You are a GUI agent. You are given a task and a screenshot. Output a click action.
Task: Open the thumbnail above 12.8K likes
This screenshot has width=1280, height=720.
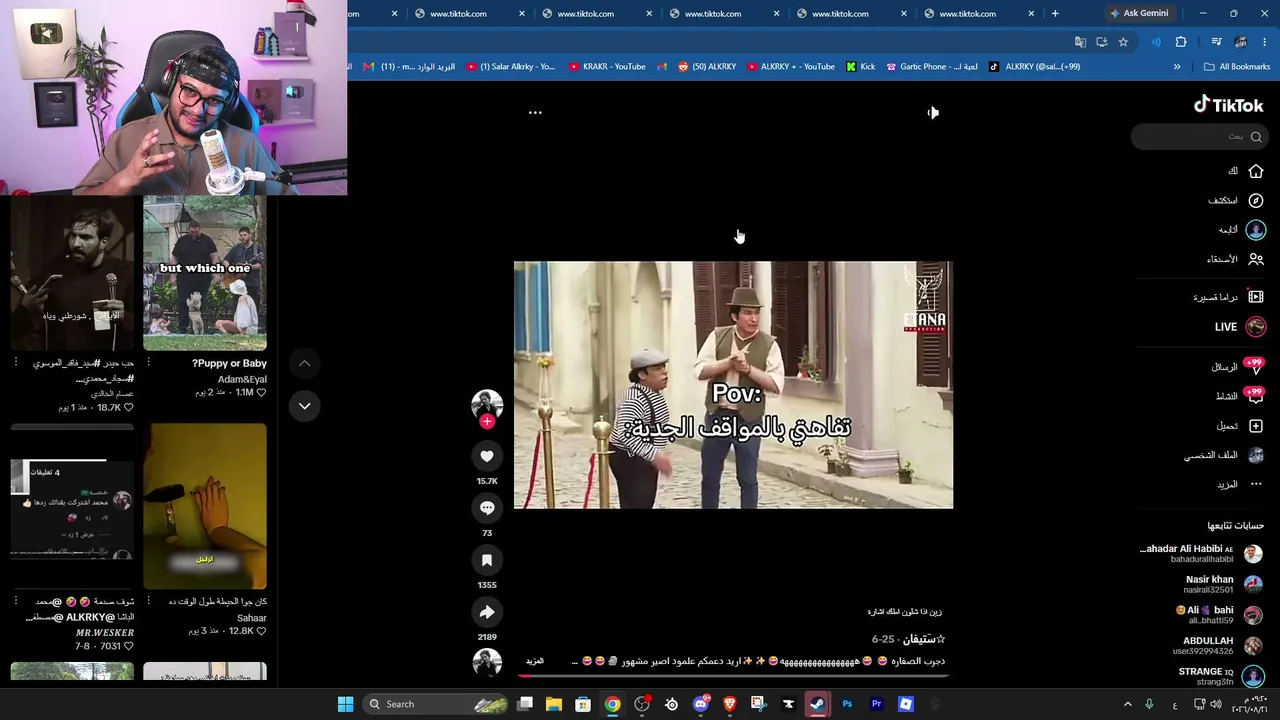(x=205, y=506)
